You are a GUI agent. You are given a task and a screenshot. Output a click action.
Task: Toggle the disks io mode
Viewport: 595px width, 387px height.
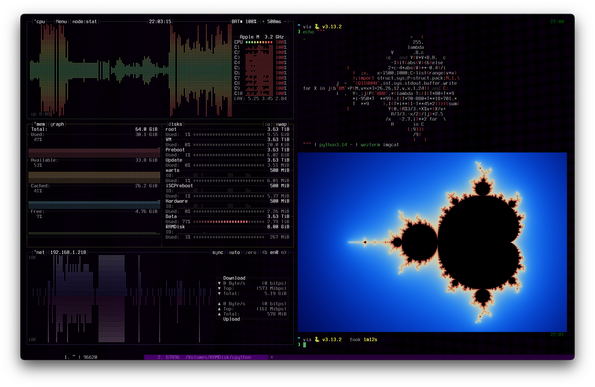[x=268, y=124]
